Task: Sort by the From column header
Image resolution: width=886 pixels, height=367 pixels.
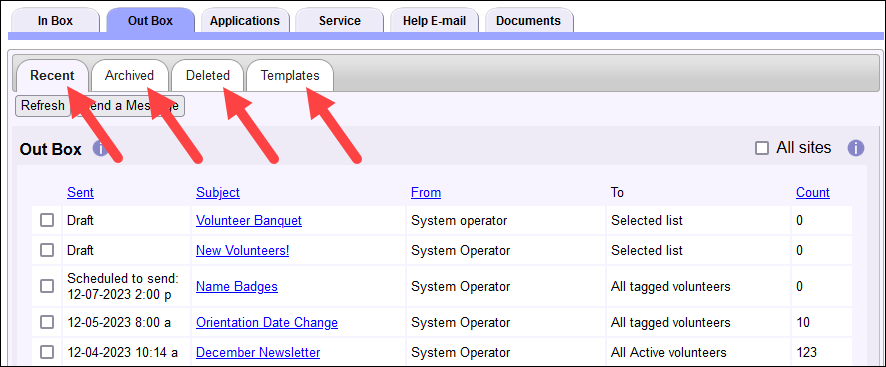Action: pyautogui.click(x=426, y=192)
